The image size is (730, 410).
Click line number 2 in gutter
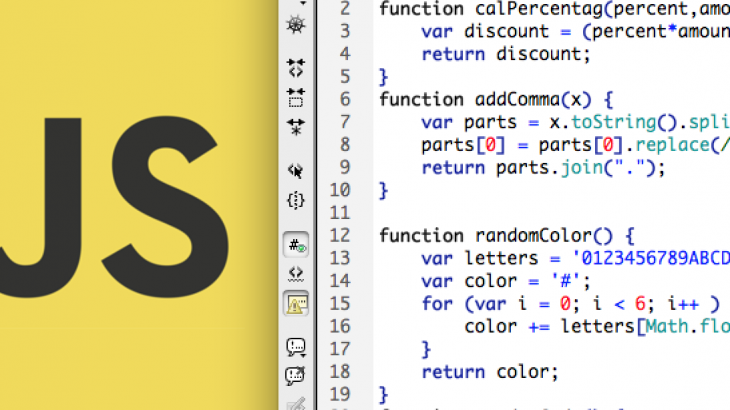345,8
